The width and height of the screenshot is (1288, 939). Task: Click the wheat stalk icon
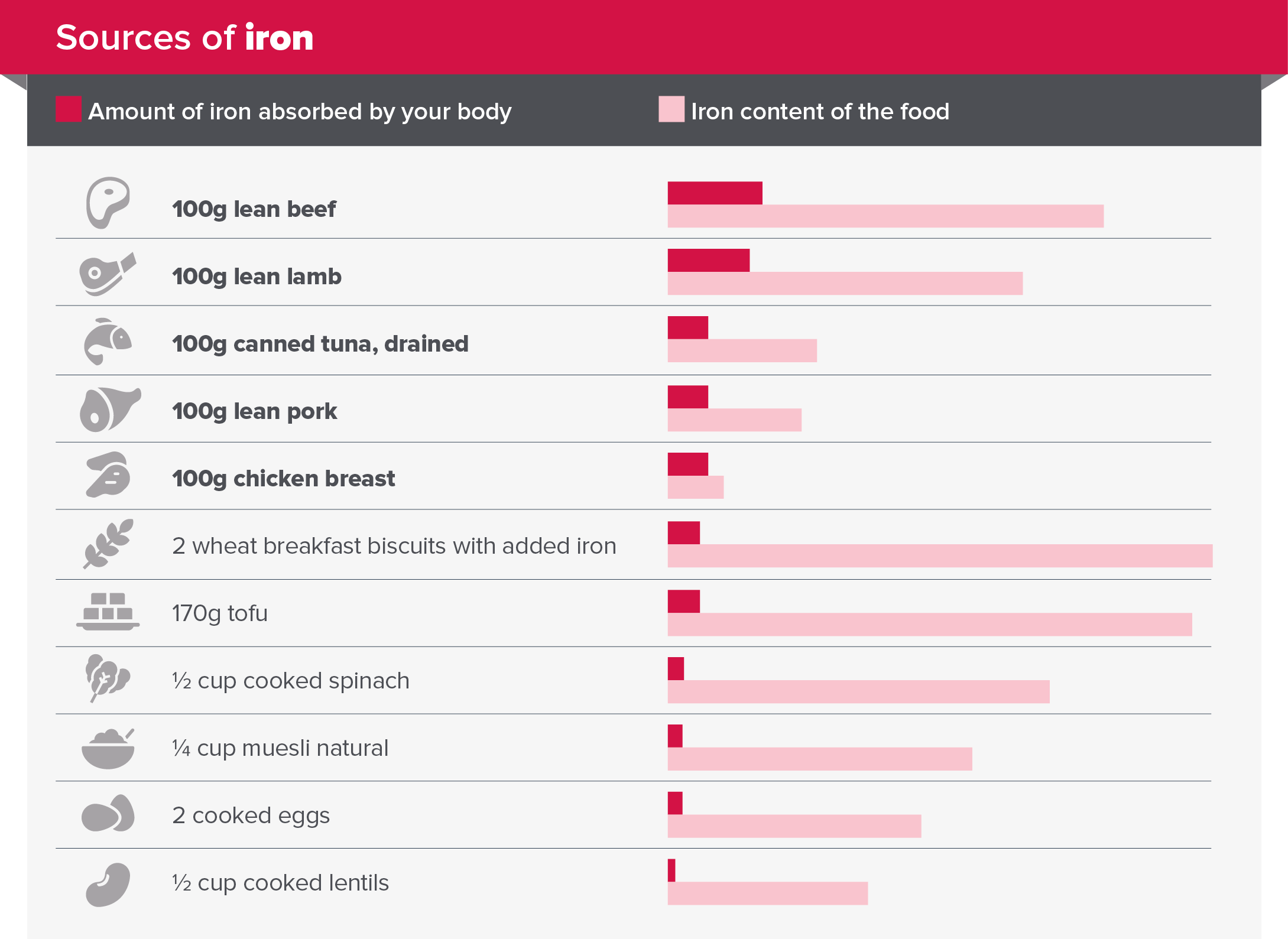pos(108,544)
